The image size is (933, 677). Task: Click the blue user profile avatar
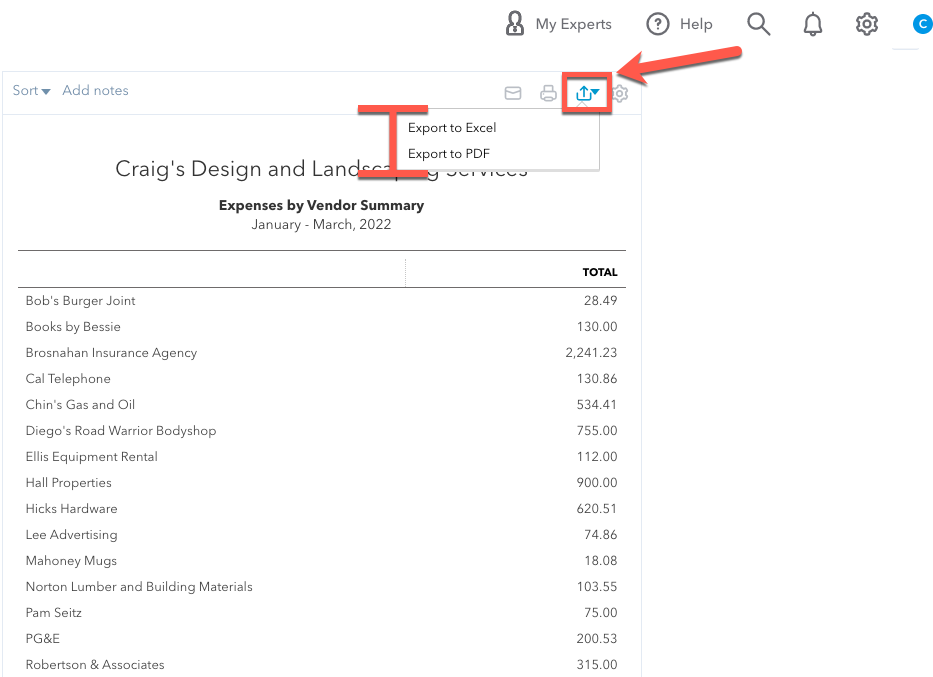tap(922, 24)
